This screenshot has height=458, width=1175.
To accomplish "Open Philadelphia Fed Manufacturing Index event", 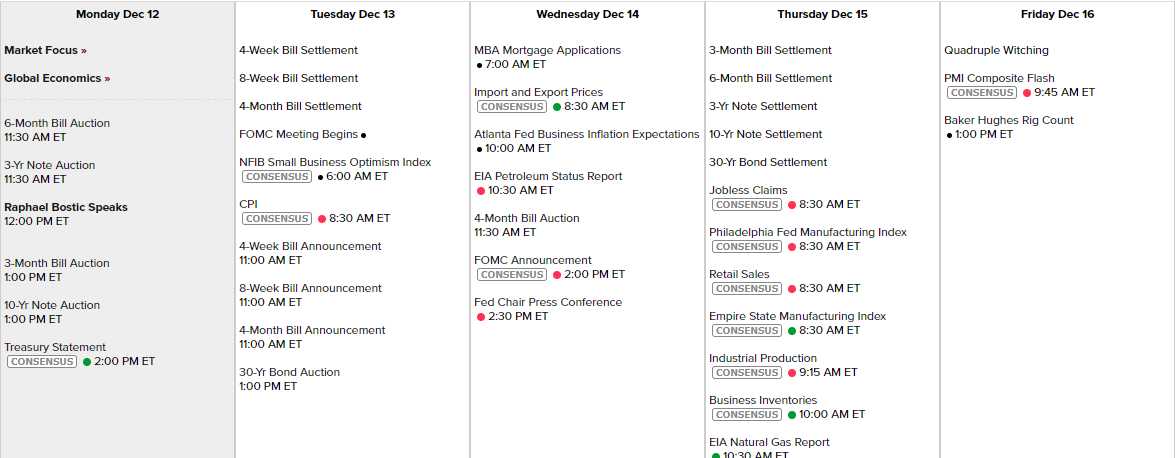I will point(808,232).
